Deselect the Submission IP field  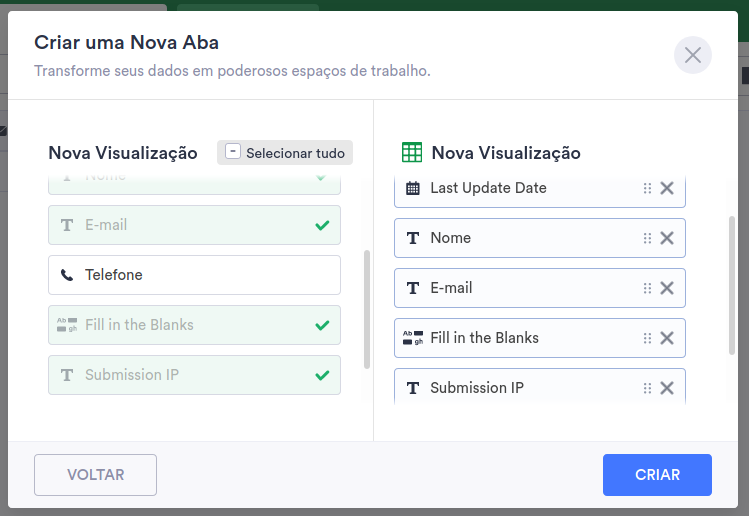[x=194, y=375]
